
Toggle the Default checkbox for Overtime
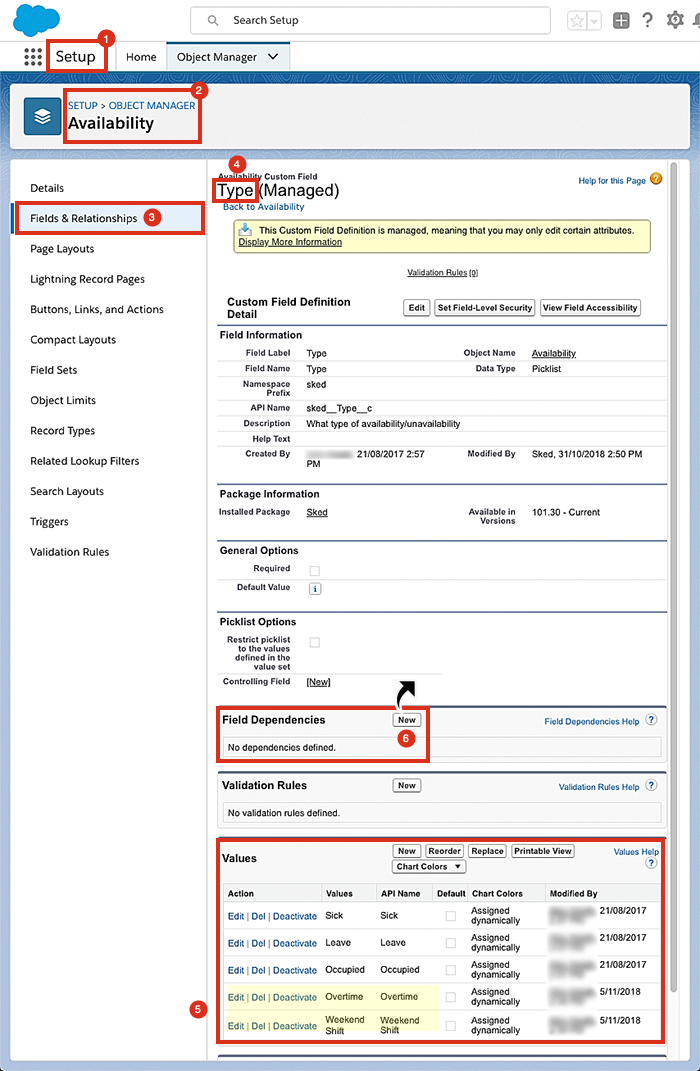[451, 997]
